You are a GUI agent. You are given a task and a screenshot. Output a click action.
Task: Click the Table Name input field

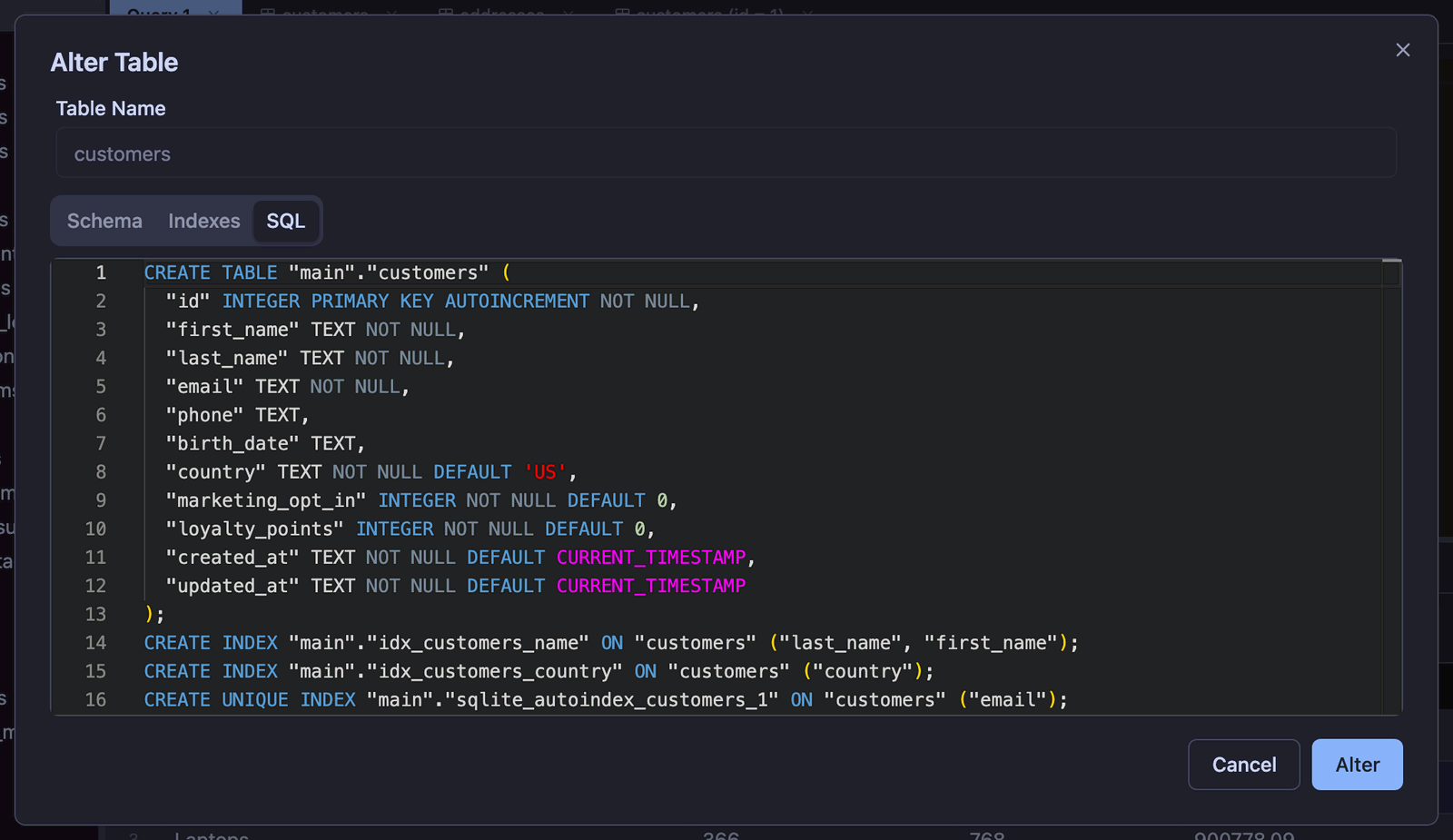click(x=726, y=153)
